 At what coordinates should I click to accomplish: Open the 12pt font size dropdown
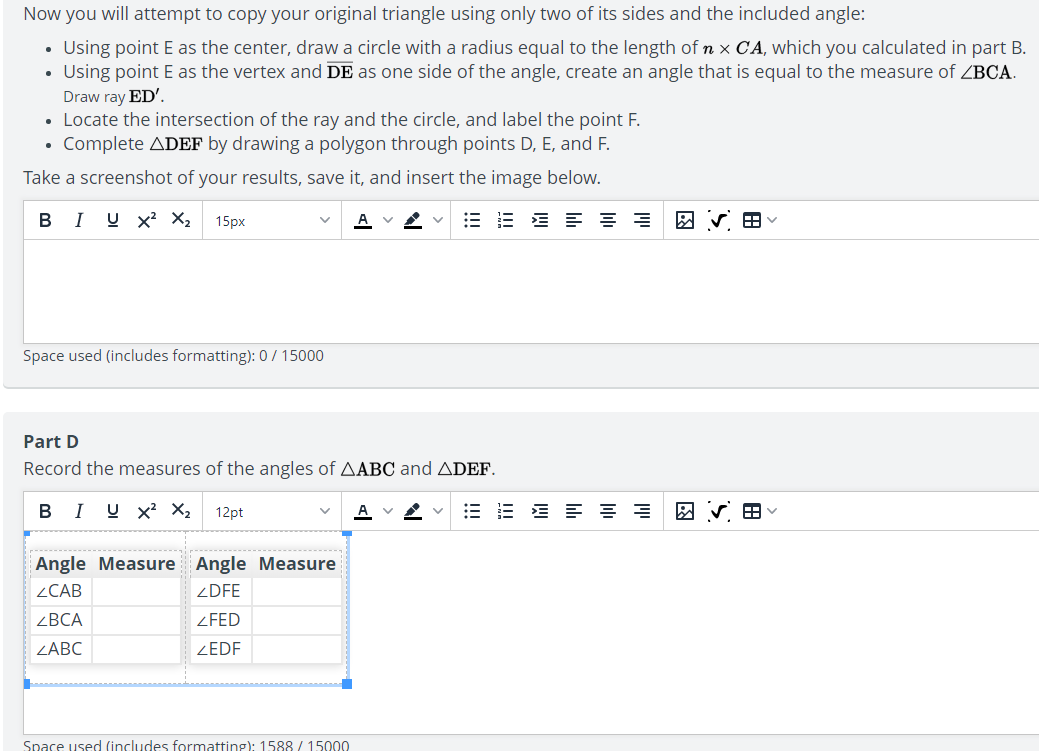pos(270,511)
